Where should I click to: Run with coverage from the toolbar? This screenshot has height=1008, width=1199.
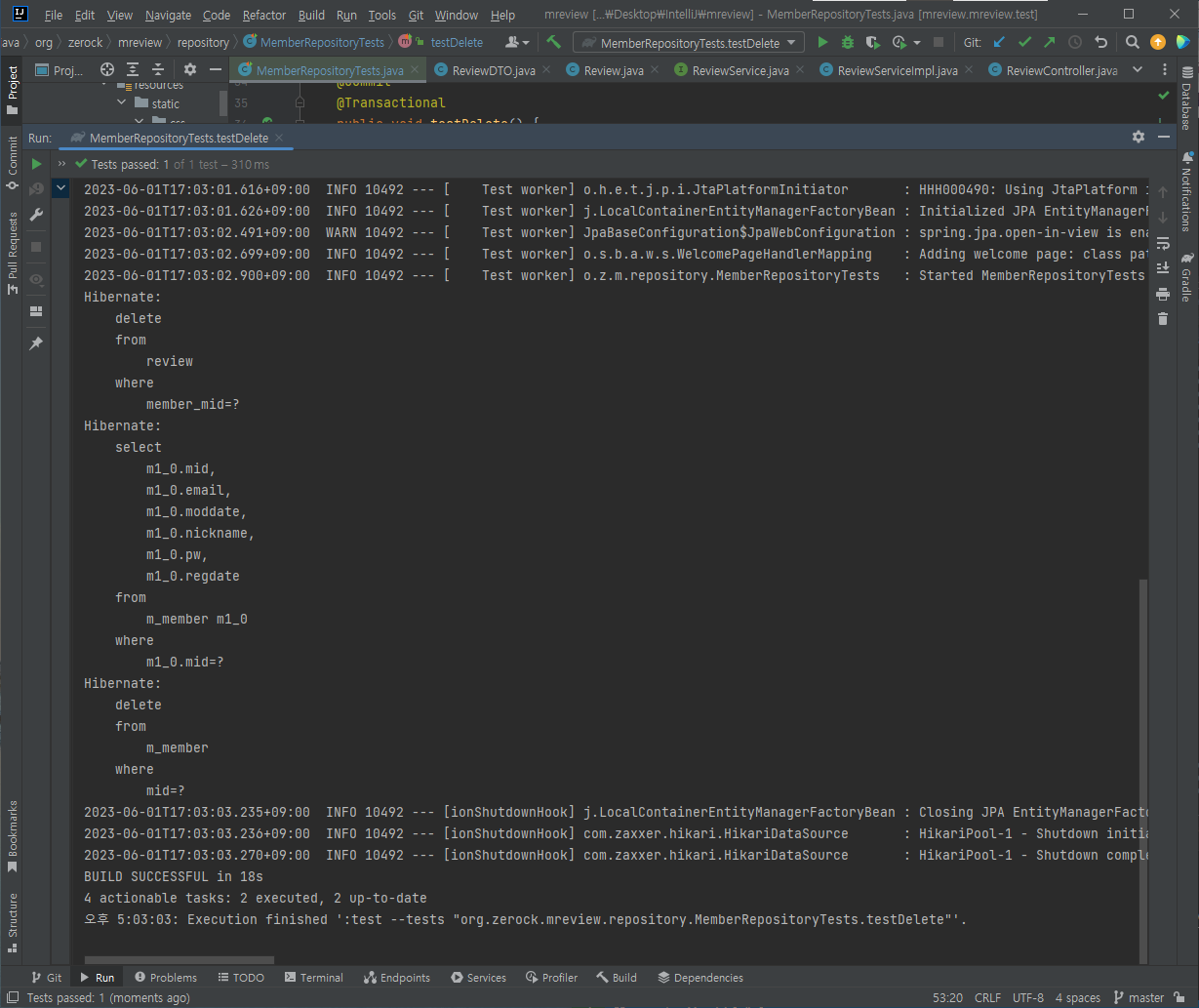[872, 43]
